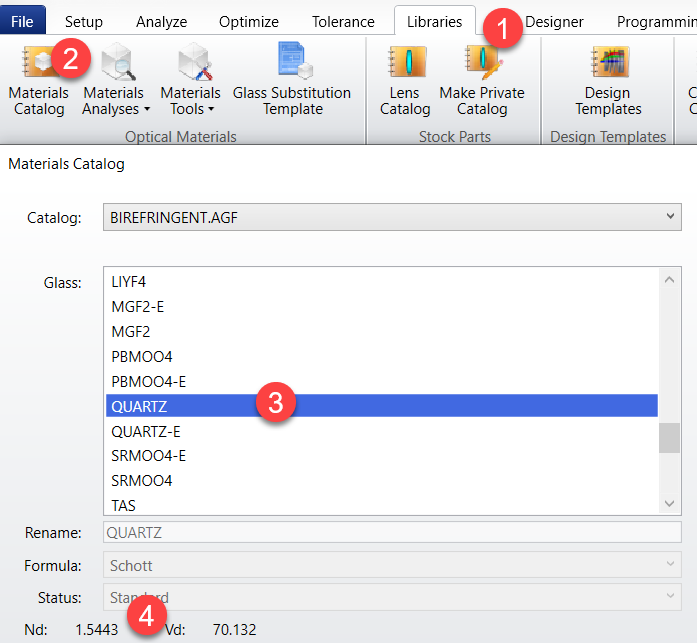The image size is (697, 643).
Task: Select SRMOO4 glass entry
Action: [381, 480]
